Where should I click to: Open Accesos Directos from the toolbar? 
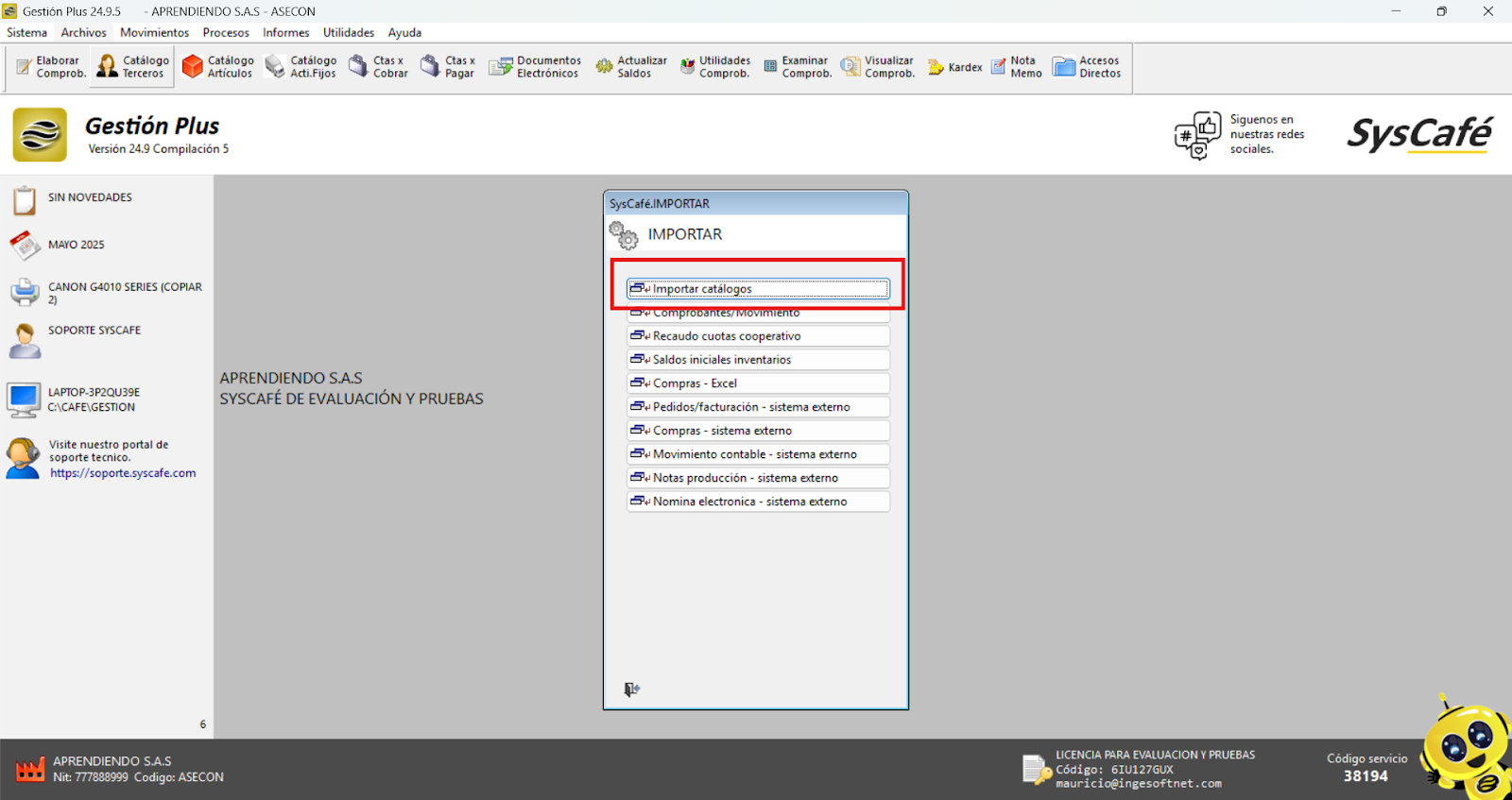1087,67
